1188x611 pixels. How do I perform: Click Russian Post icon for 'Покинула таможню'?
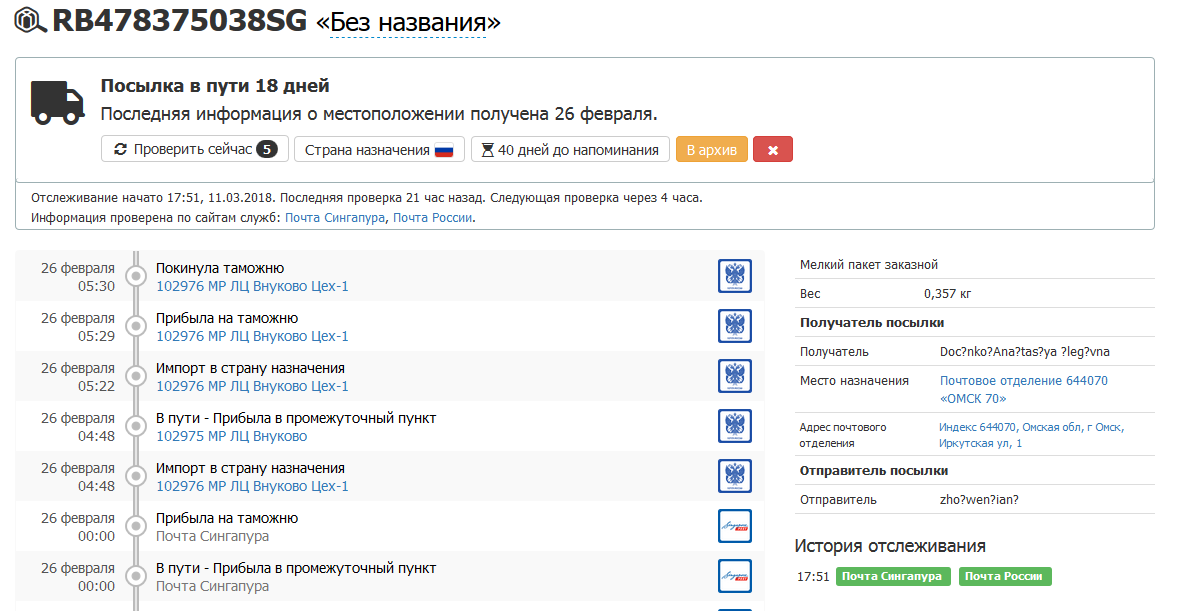[735, 276]
